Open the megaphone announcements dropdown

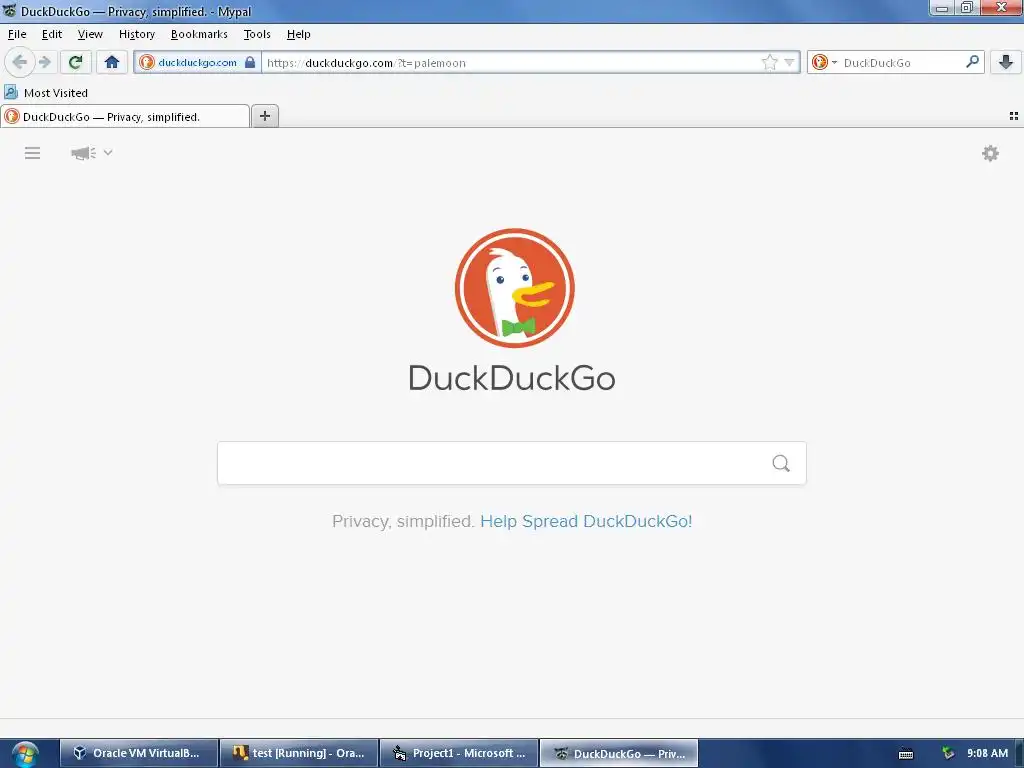pos(91,153)
